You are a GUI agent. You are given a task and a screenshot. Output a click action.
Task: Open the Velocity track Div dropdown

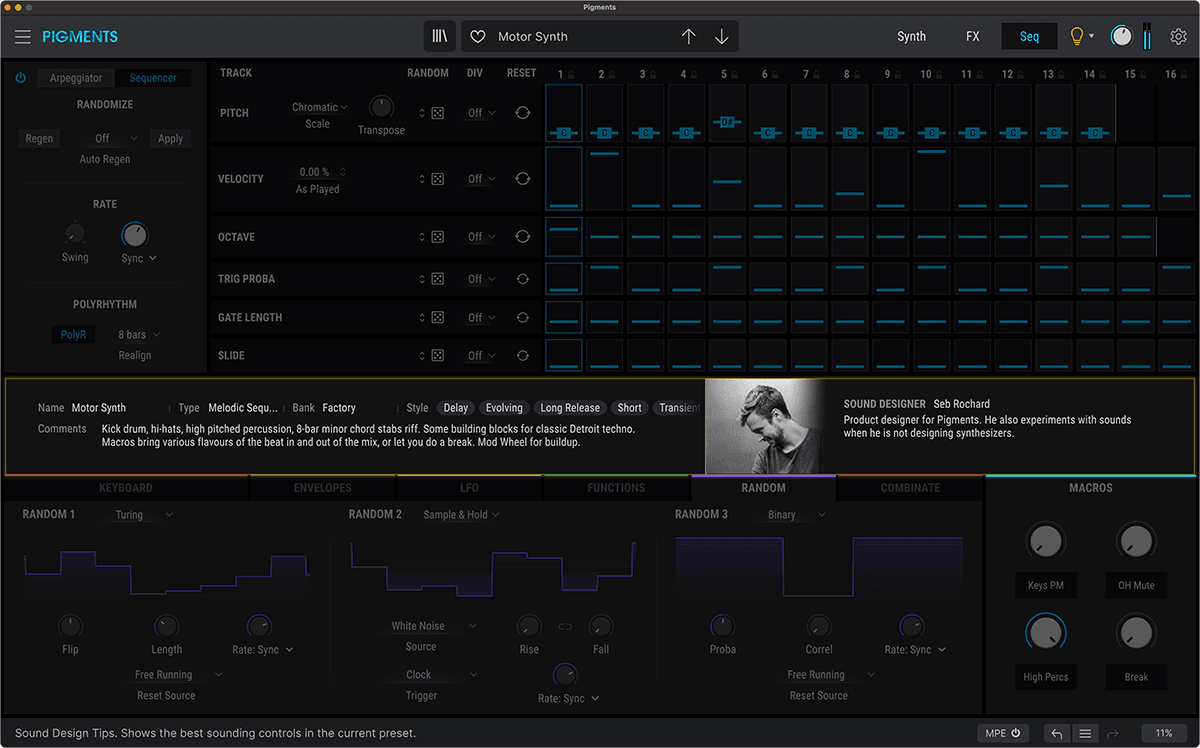coord(481,179)
